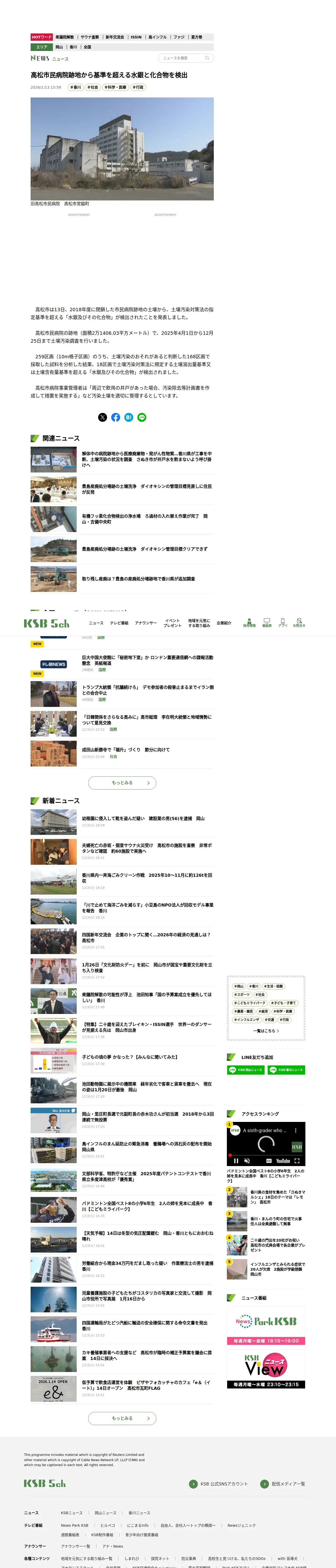Open the YouTube video options menu
The image size is (336, 1568).
[296, 1130]
